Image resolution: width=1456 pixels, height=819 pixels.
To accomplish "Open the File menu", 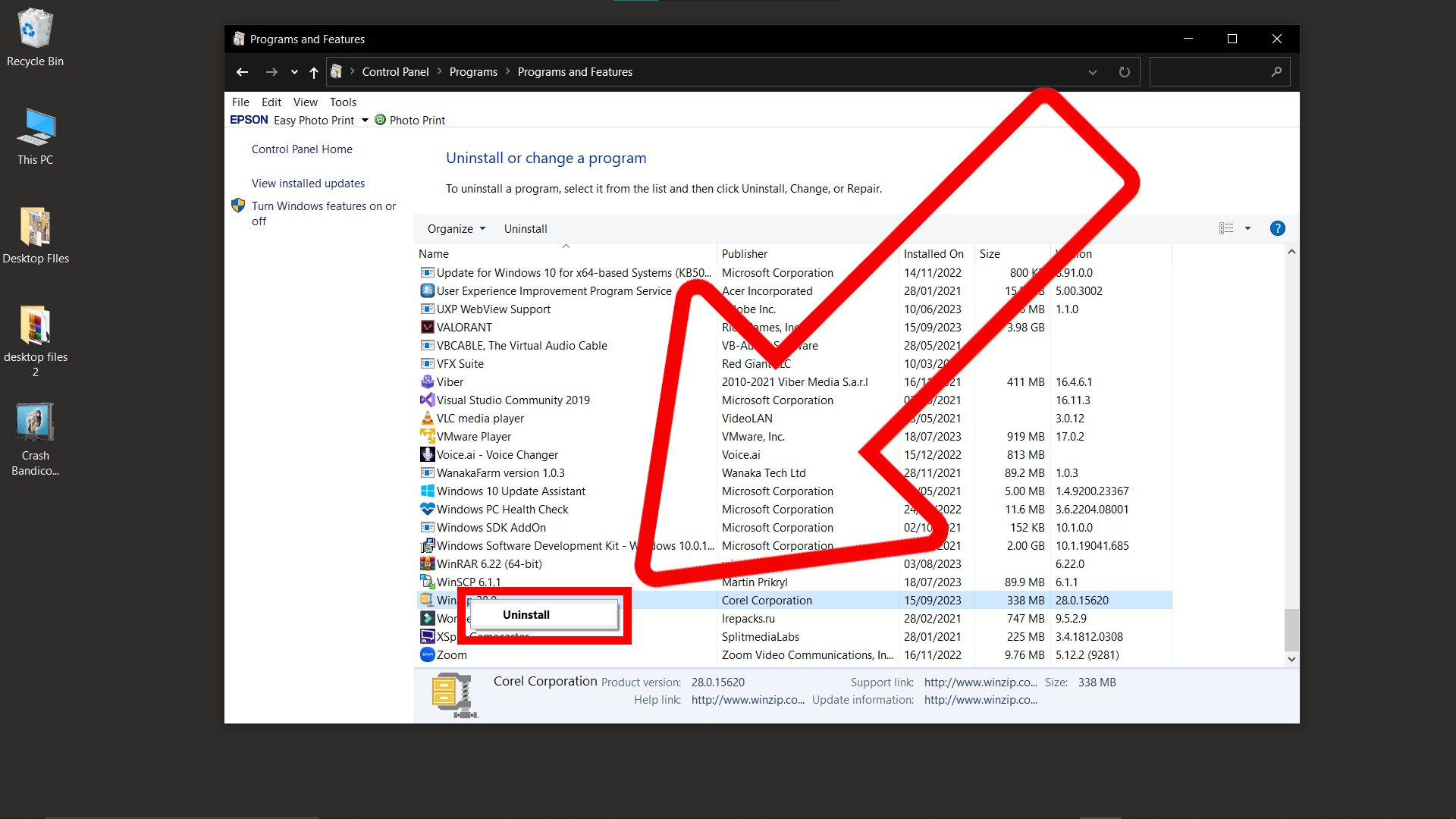I will tap(240, 102).
